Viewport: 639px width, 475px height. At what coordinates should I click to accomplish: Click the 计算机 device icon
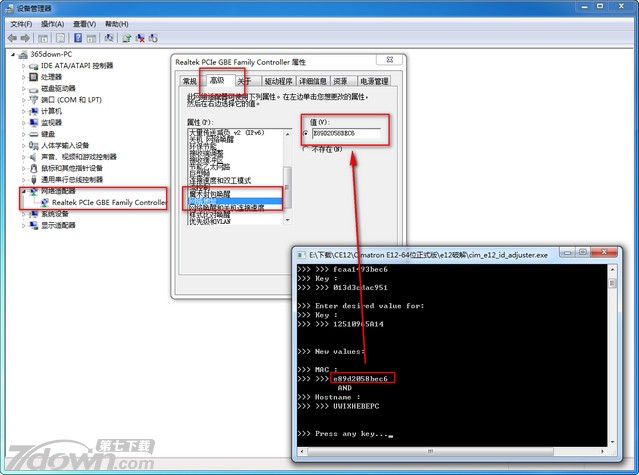pyautogui.click(x=33, y=111)
